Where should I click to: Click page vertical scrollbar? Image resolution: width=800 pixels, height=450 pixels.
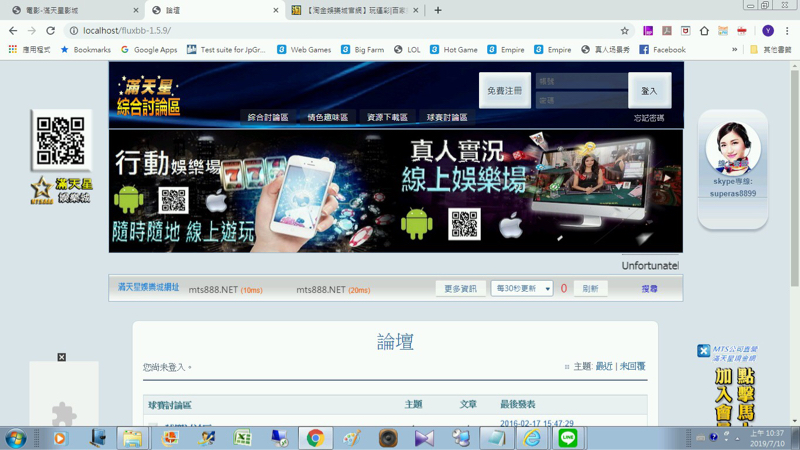[795, 179]
